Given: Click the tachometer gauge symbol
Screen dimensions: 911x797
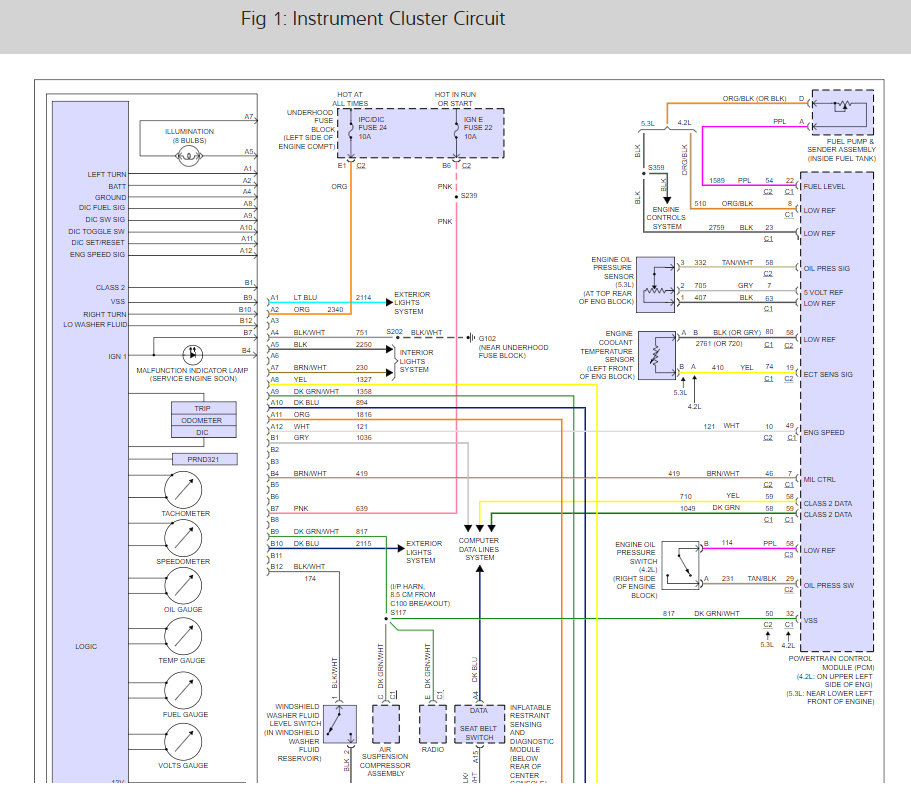Looking at the screenshot, I should pyautogui.click(x=183, y=490).
